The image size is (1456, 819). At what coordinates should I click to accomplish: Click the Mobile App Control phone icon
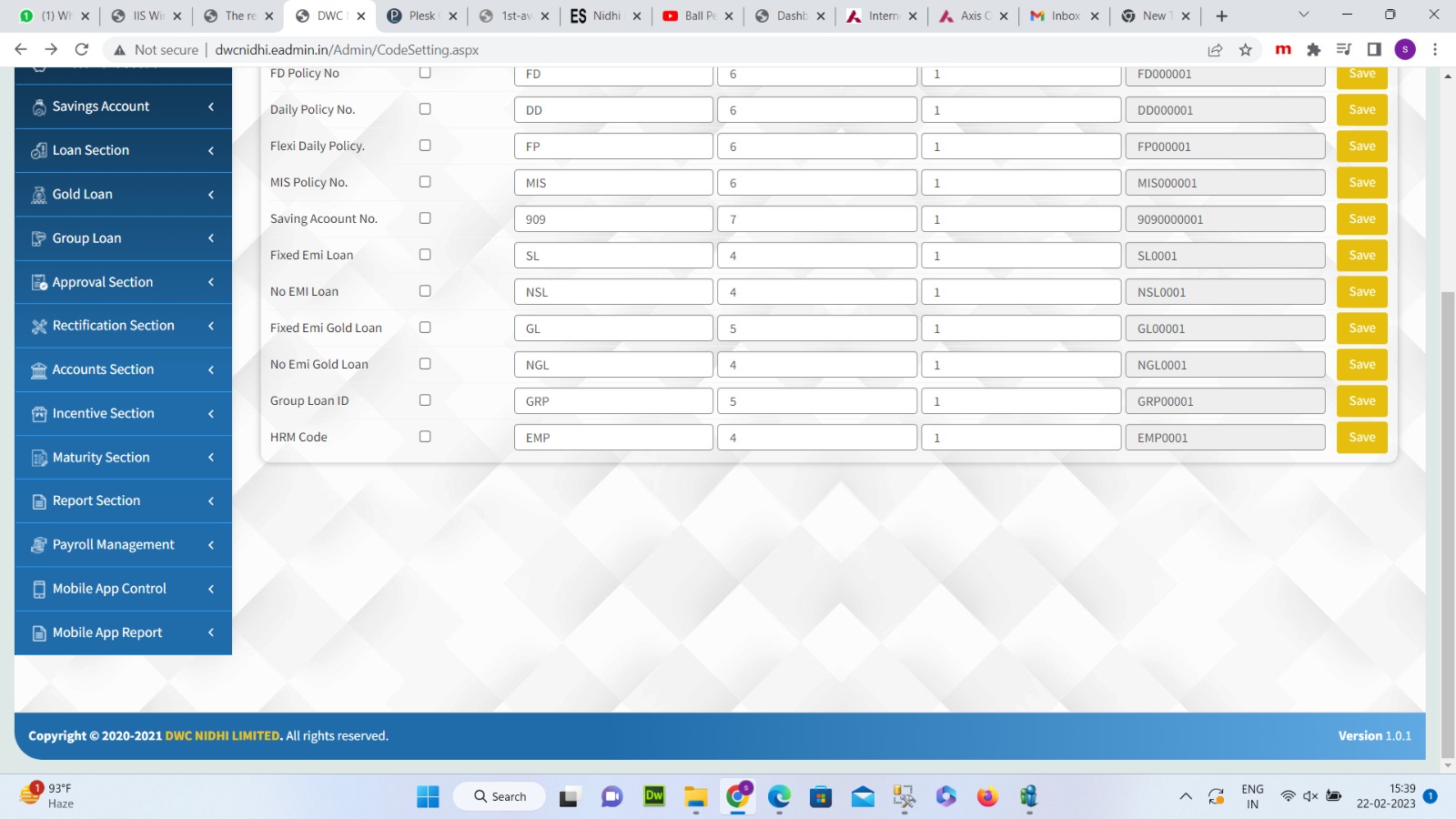tap(39, 590)
